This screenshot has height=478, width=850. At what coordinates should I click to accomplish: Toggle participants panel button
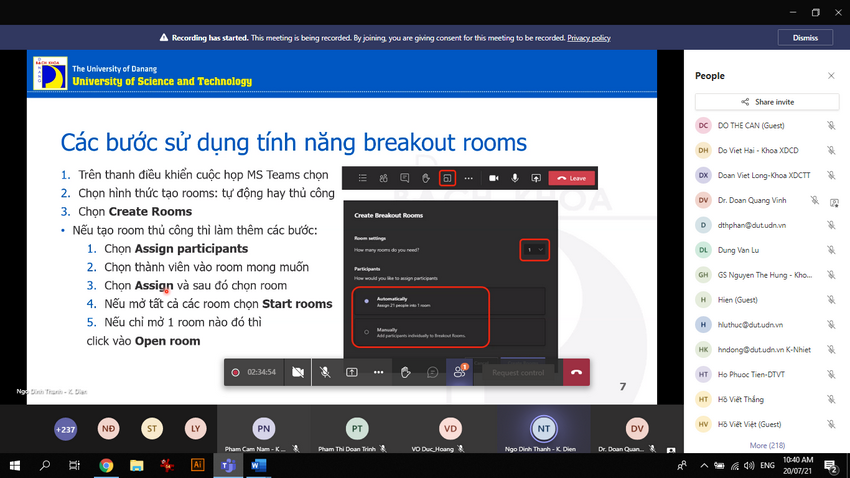pos(460,372)
